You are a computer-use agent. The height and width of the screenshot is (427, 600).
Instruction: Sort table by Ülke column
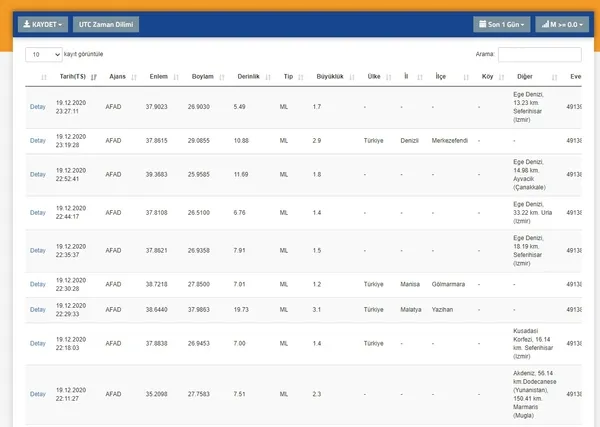(374, 76)
